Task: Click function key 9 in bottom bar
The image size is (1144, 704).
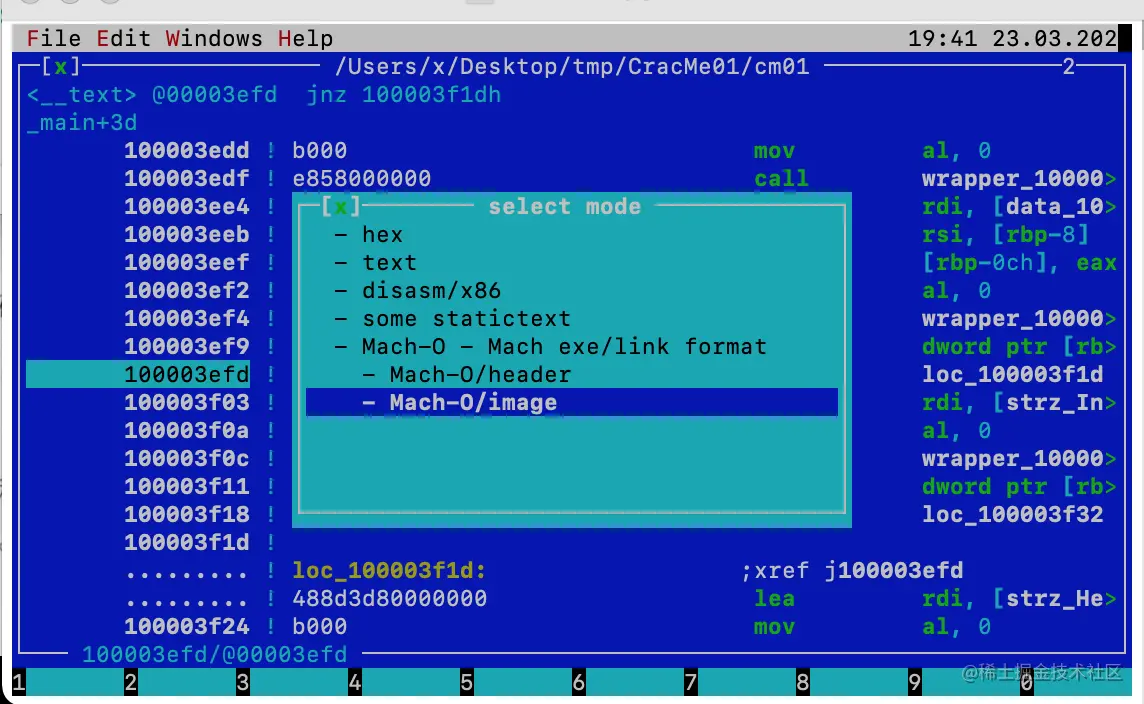Action: pos(914,683)
